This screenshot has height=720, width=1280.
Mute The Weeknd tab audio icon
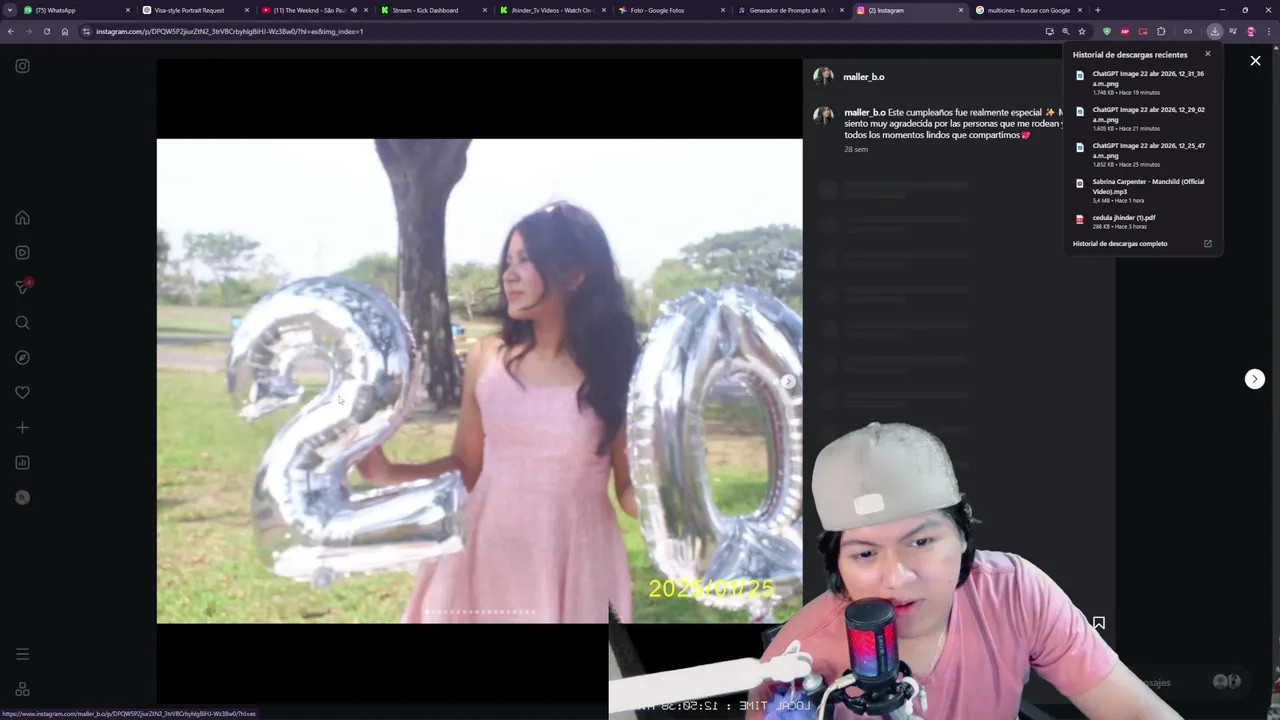click(353, 10)
